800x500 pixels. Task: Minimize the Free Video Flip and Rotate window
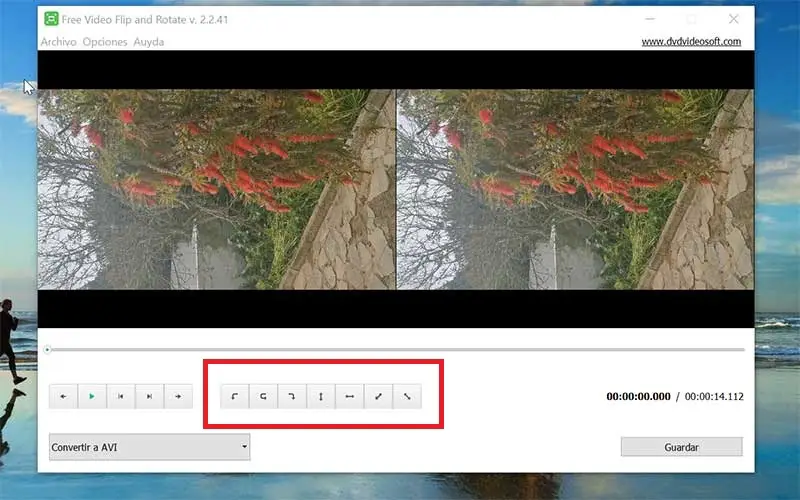(650, 19)
